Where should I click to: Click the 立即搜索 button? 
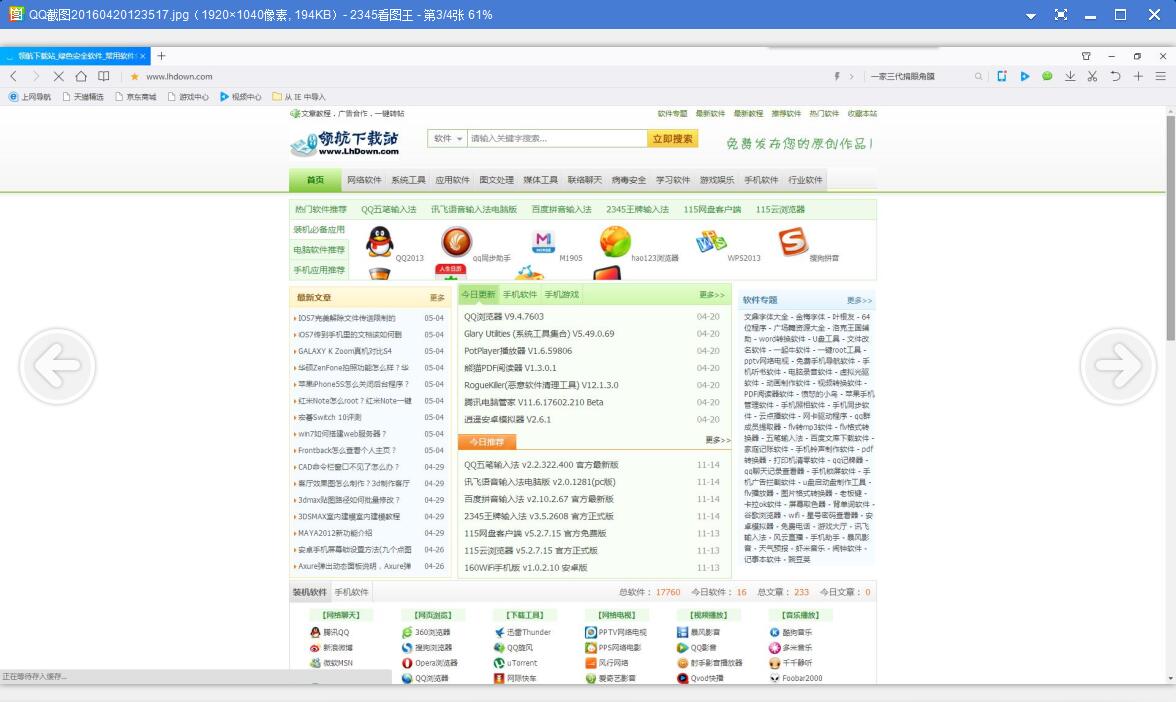[672, 139]
